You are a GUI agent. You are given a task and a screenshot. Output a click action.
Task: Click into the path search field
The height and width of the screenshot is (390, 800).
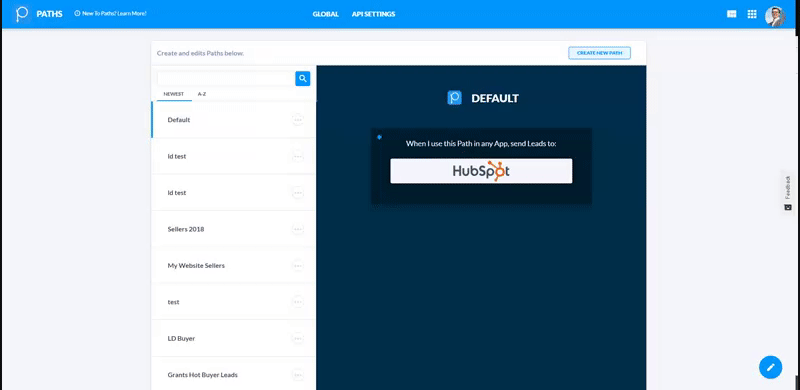pyautogui.click(x=226, y=79)
